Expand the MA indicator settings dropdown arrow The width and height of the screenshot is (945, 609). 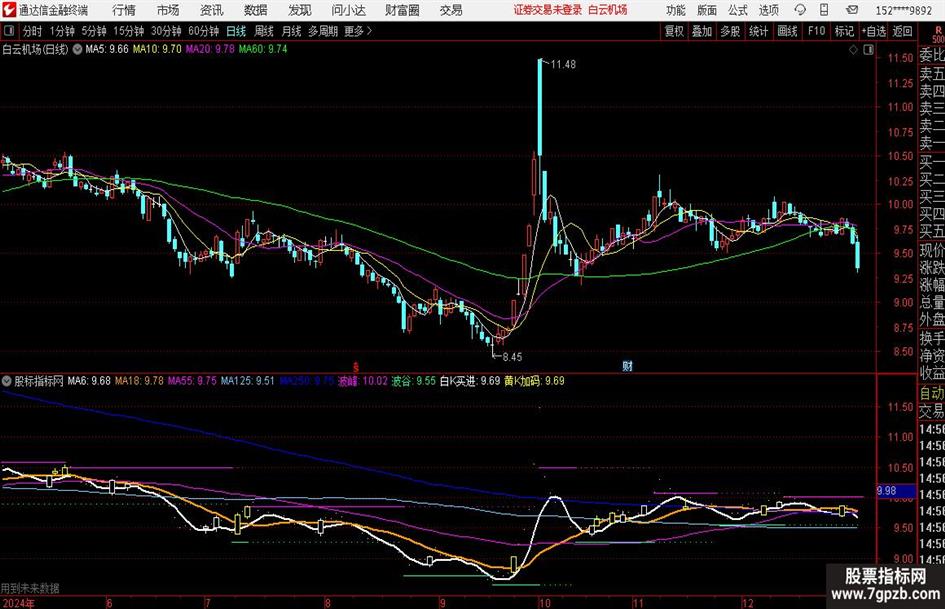point(78,48)
